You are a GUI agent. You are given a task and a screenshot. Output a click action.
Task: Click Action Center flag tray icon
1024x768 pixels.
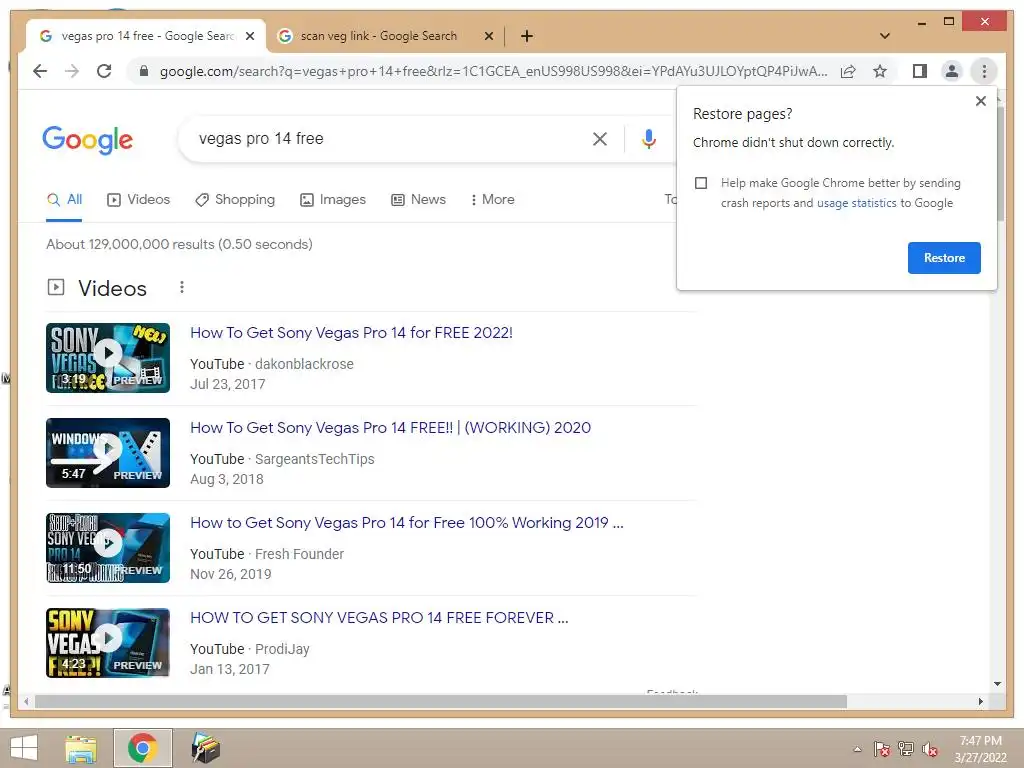881,749
